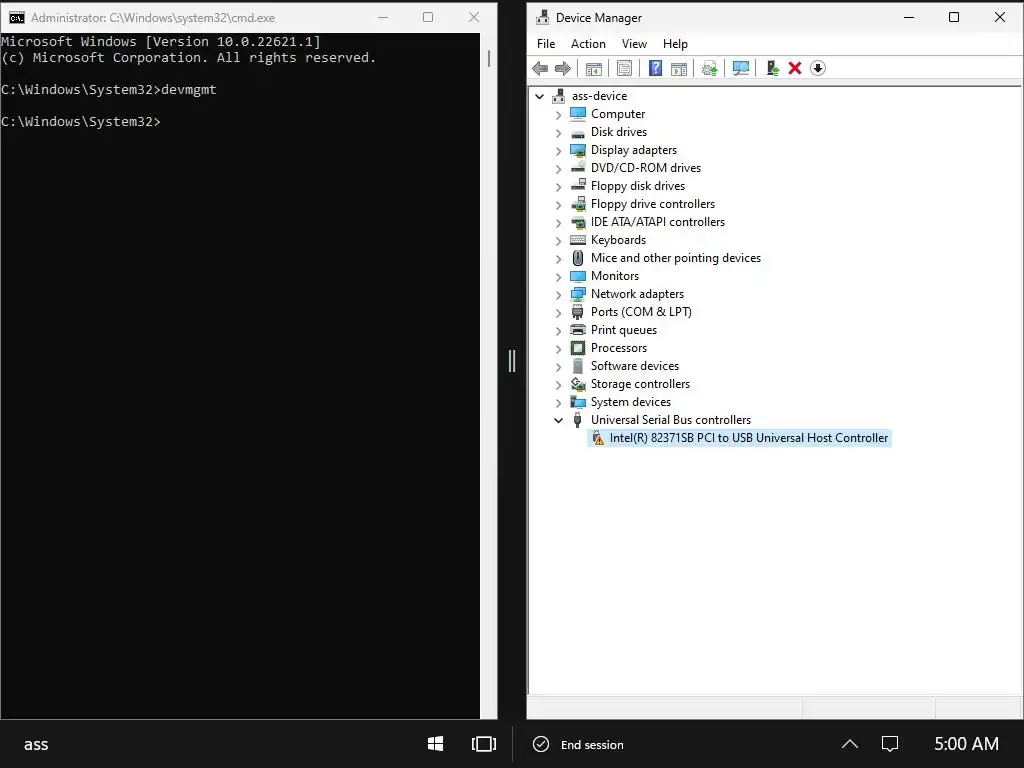Collapse the Universal Serial Bus controllers node
Viewport: 1024px width, 768px height.
(x=558, y=421)
